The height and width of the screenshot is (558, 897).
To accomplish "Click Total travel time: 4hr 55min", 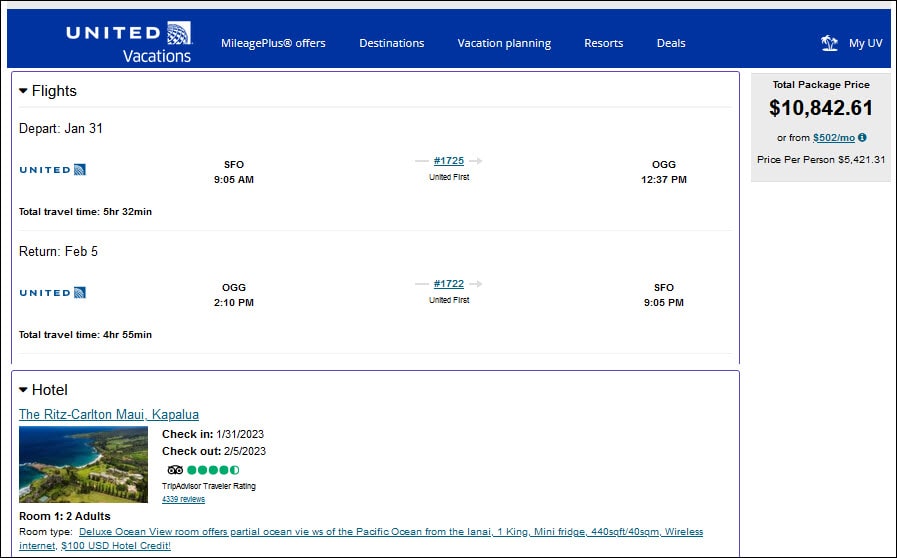I will tap(85, 335).
